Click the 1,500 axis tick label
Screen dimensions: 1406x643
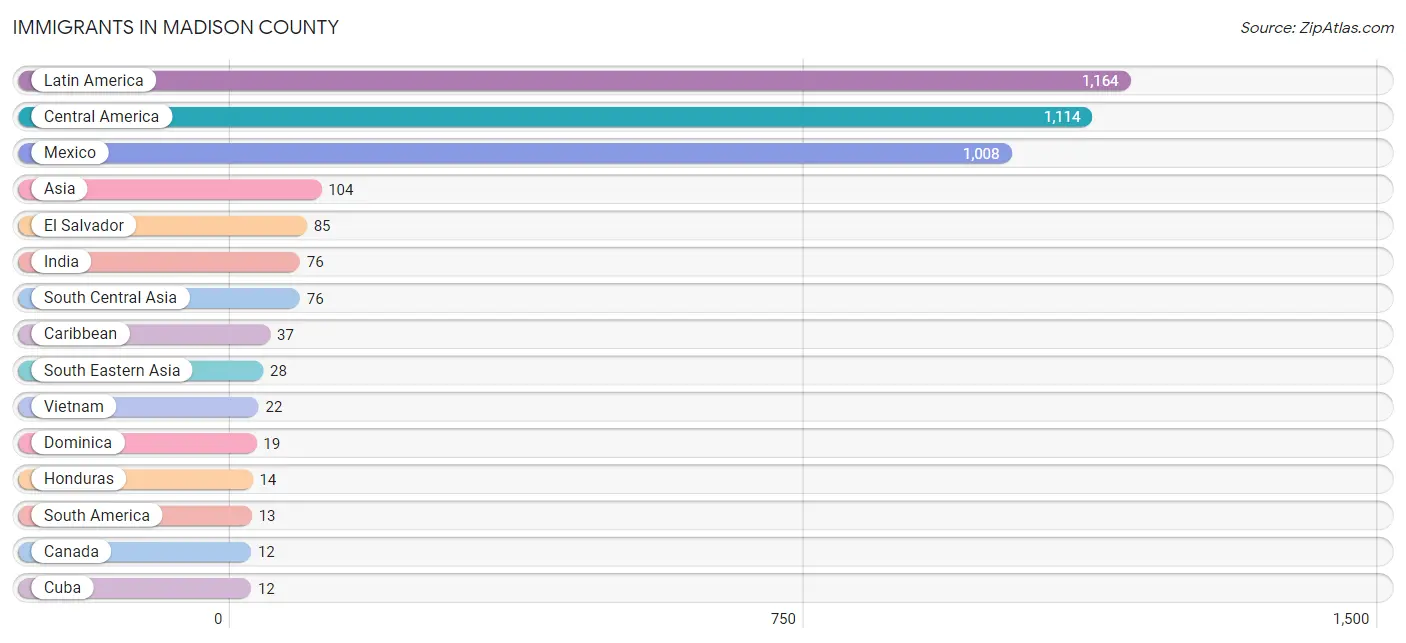(1350, 619)
